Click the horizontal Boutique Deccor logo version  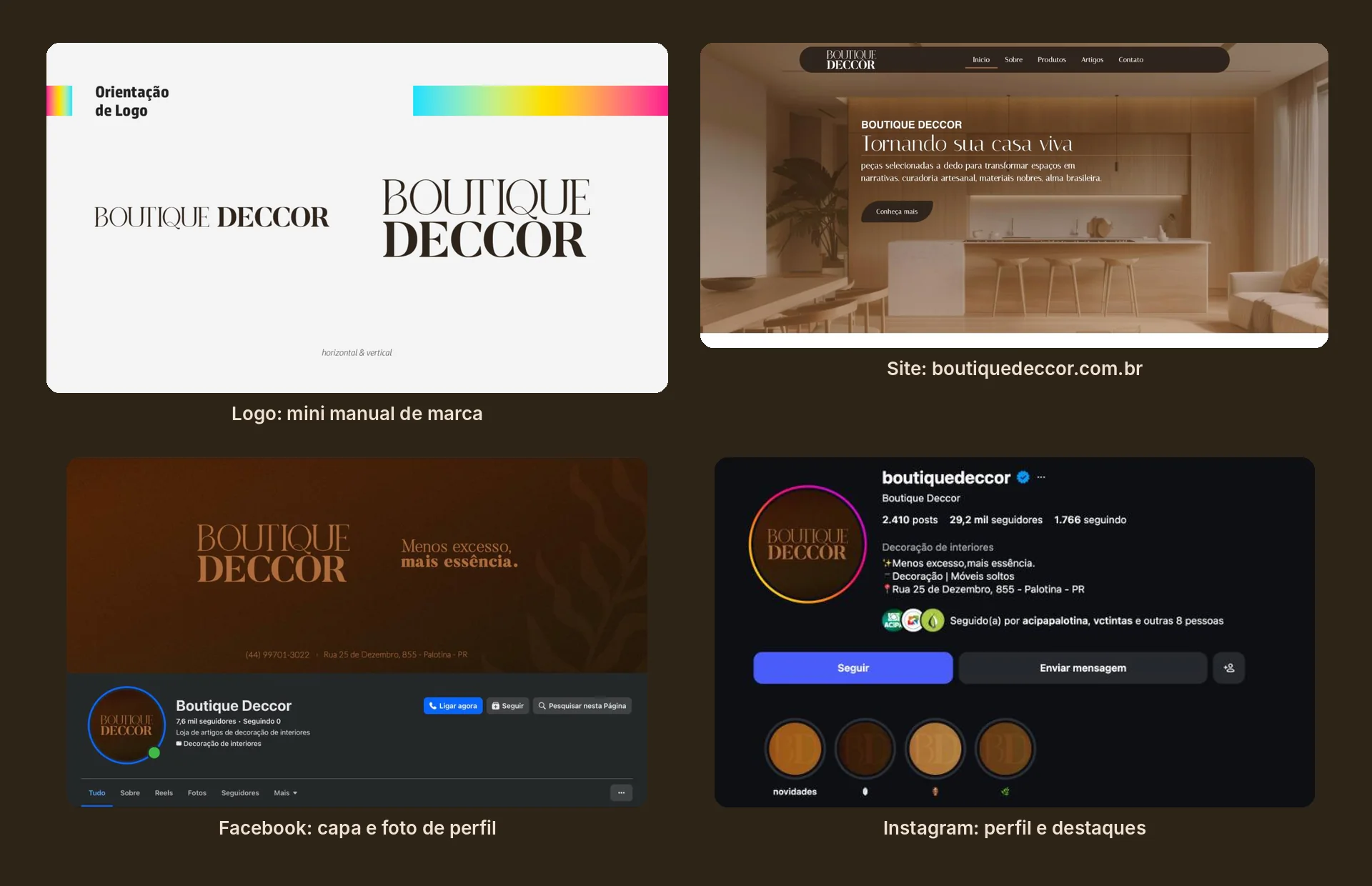click(212, 217)
